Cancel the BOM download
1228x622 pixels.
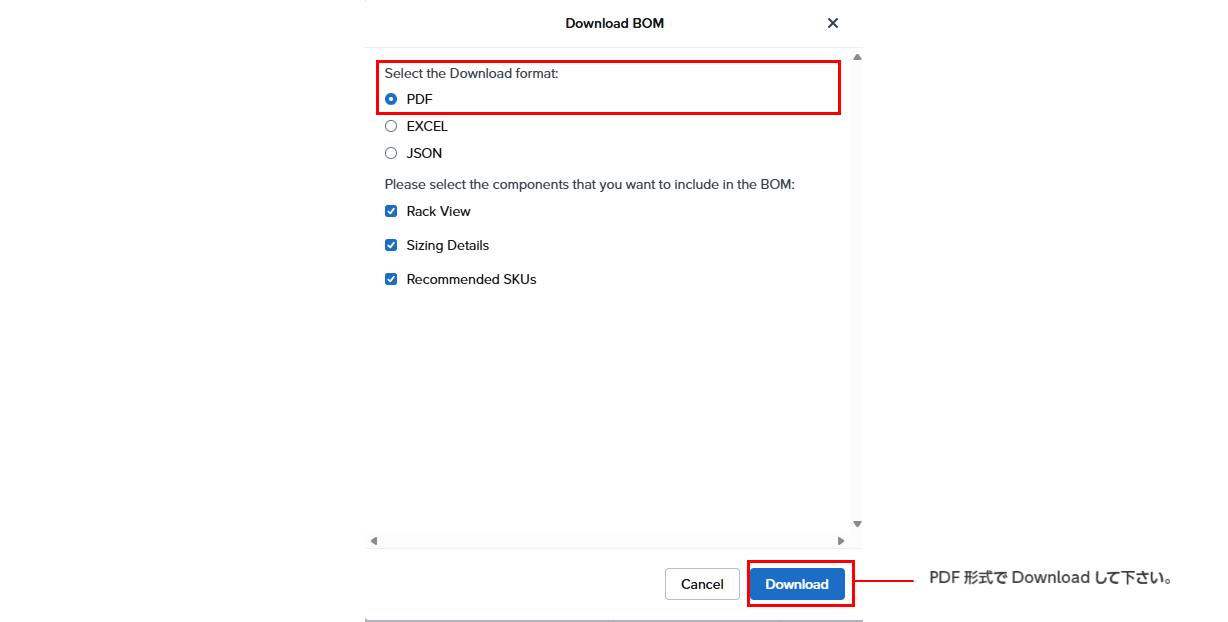pos(702,584)
